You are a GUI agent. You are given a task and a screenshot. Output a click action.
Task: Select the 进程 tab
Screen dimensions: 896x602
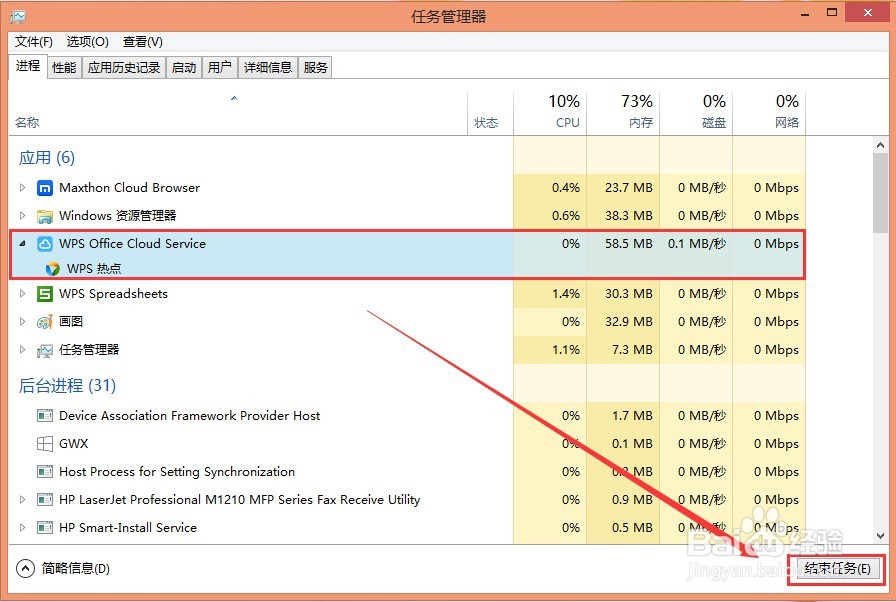[27, 66]
